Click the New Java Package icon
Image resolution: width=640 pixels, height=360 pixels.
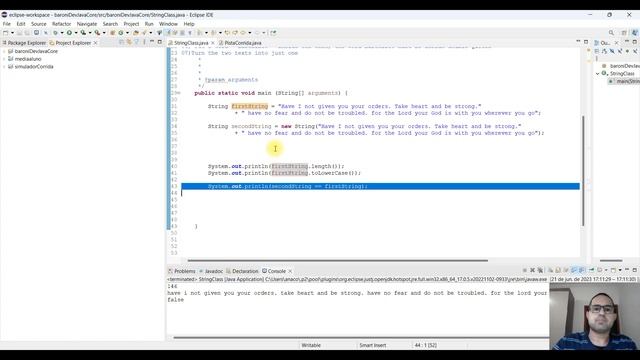[x=112, y=33]
